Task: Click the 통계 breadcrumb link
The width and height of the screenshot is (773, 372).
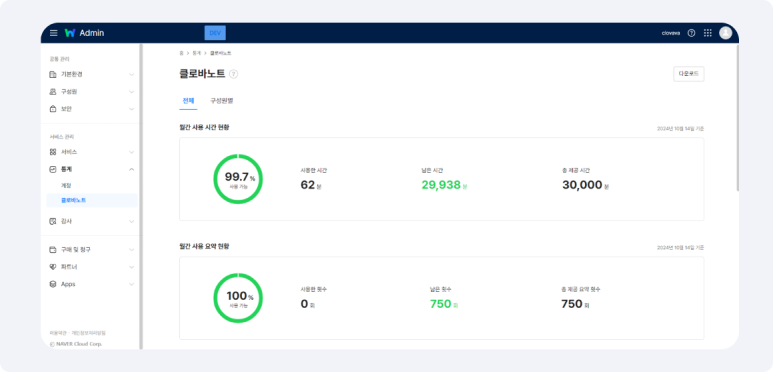Action: 196,53
